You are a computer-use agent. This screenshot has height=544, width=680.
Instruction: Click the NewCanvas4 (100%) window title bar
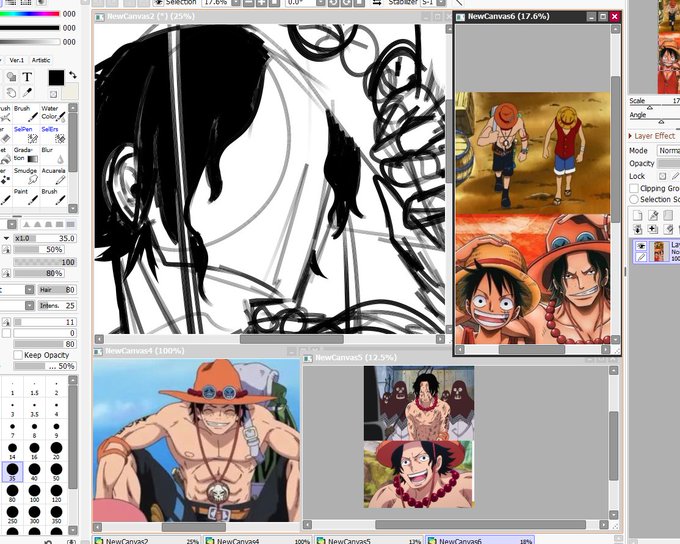click(x=196, y=351)
